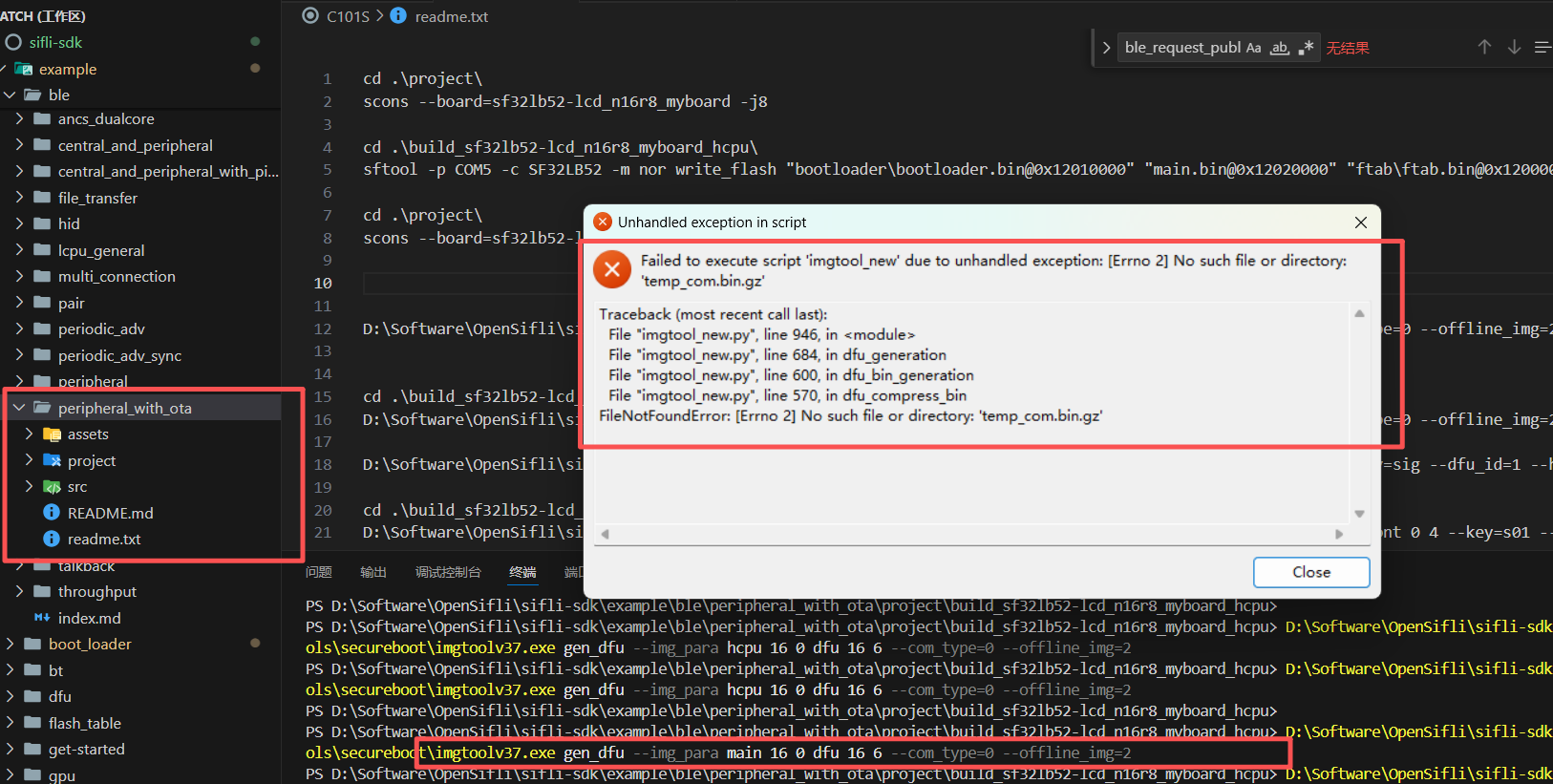Switch to the 问题 (Problems) tab
The height and width of the screenshot is (784, 1553).
tap(318, 572)
